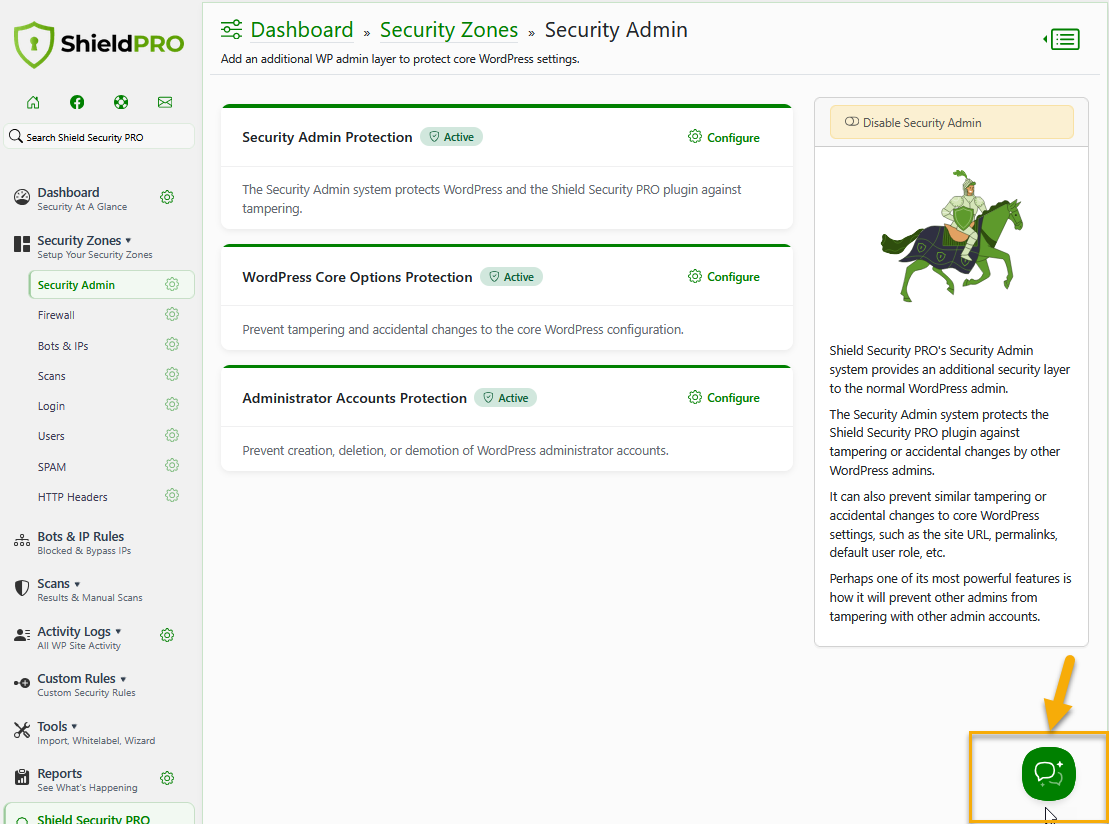This screenshot has height=824, width=1109.
Task: Click the ShieldPRO logo
Action: pyautogui.click(x=99, y=44)
